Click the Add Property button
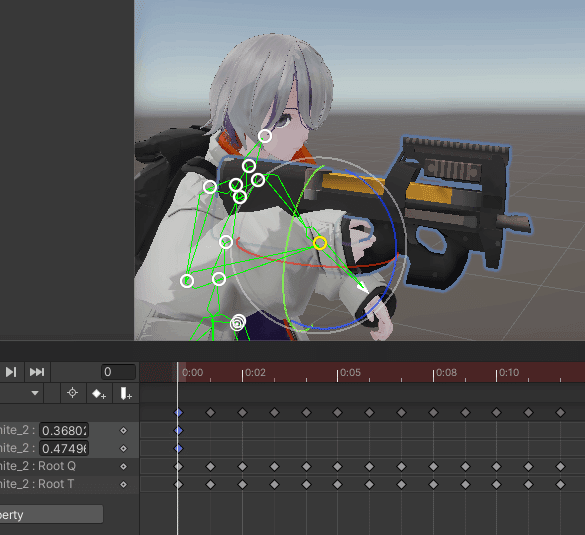 point(51,514)
